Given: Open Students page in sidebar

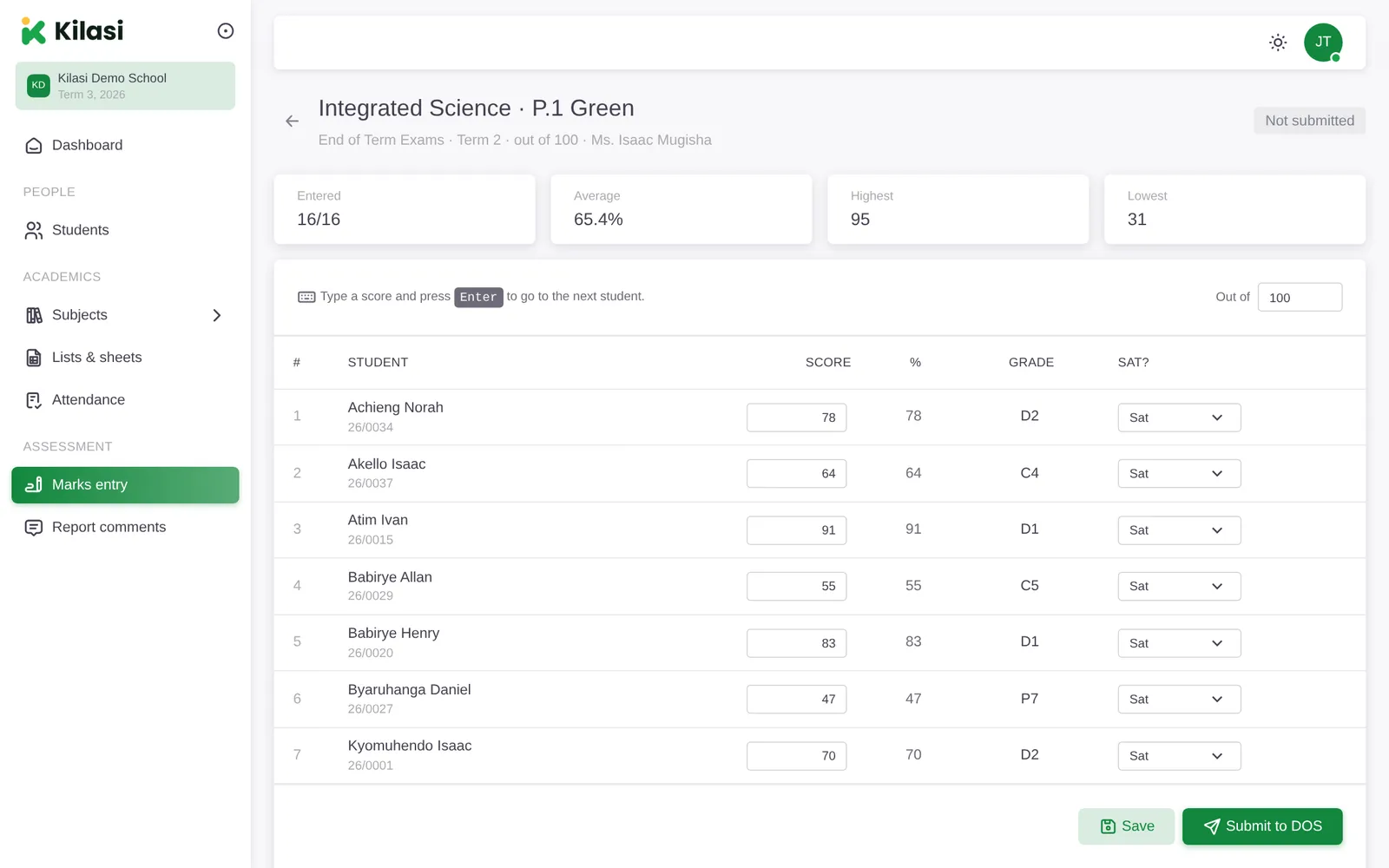Looking at the screenshot, I should click(x=125, y=230).
